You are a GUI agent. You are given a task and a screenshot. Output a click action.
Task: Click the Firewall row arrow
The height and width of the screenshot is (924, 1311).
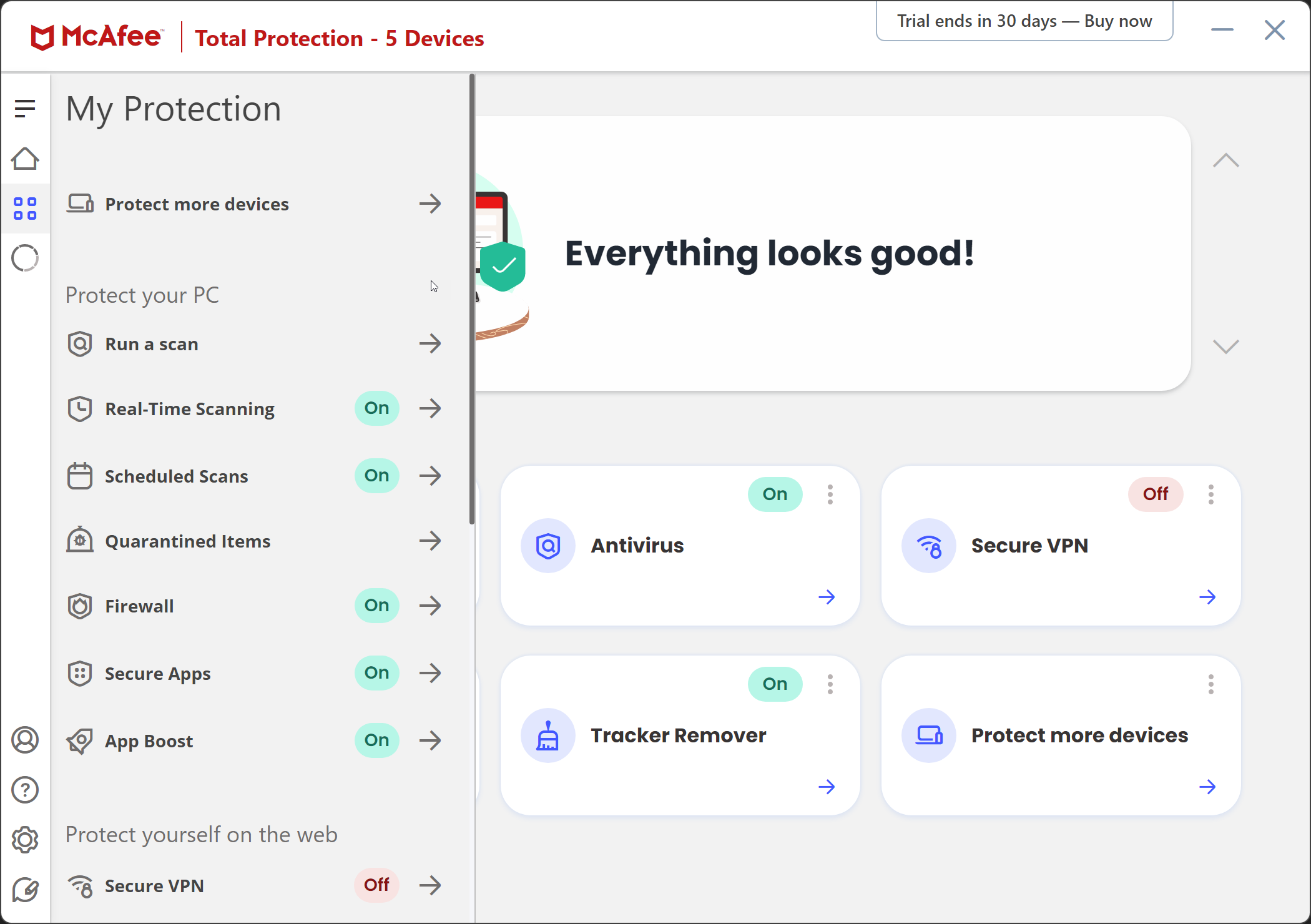click(x=430, y=606)
